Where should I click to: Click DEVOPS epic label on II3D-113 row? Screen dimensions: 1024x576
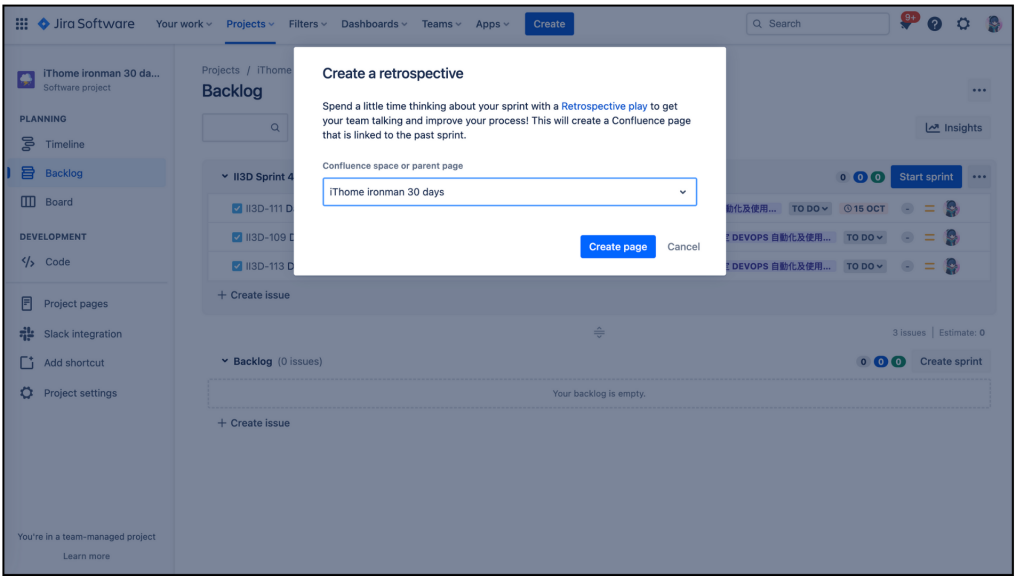click(x=778, y=266)
